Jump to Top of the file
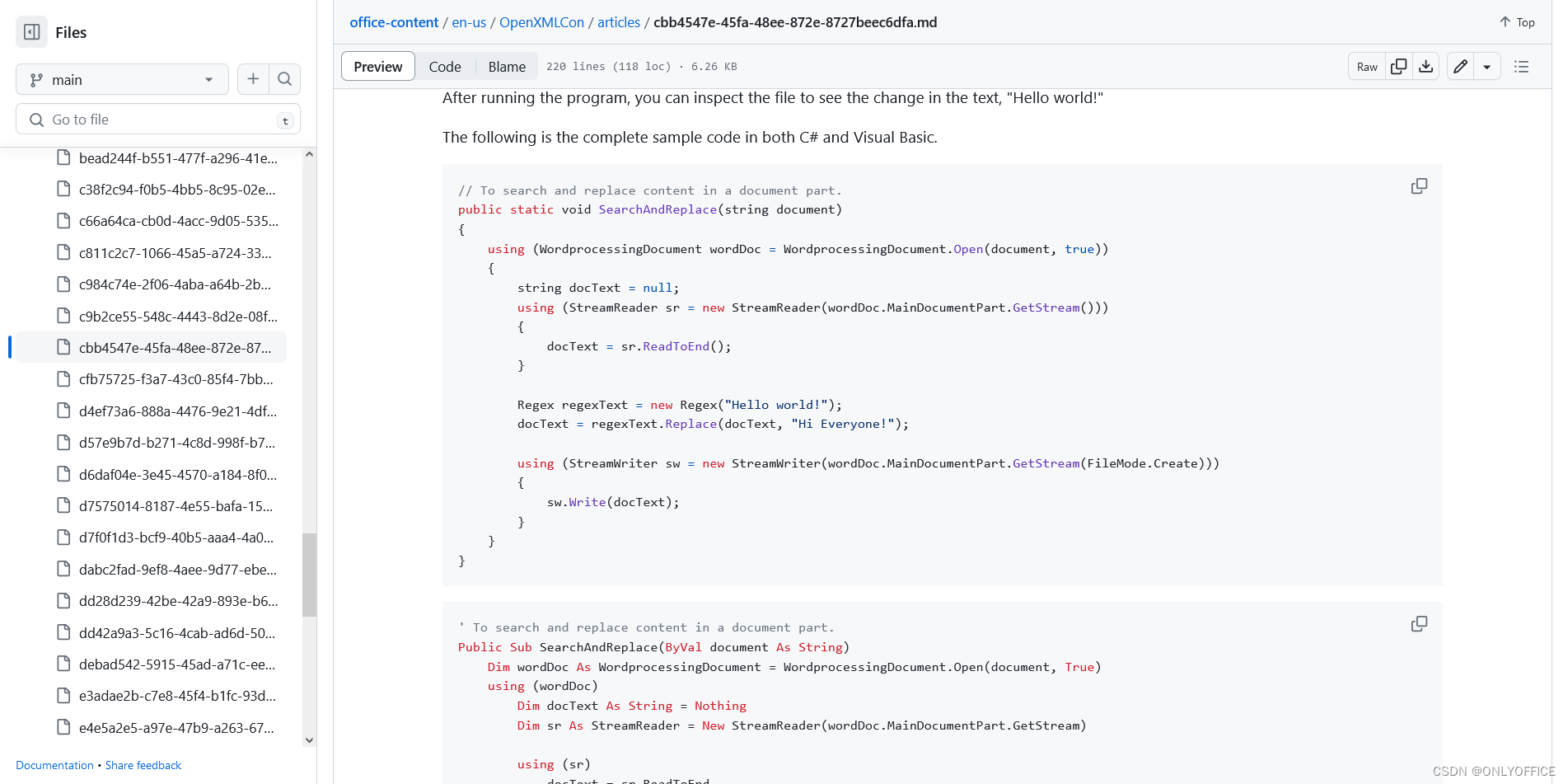1568x784 pixels. pos(1517,22)
